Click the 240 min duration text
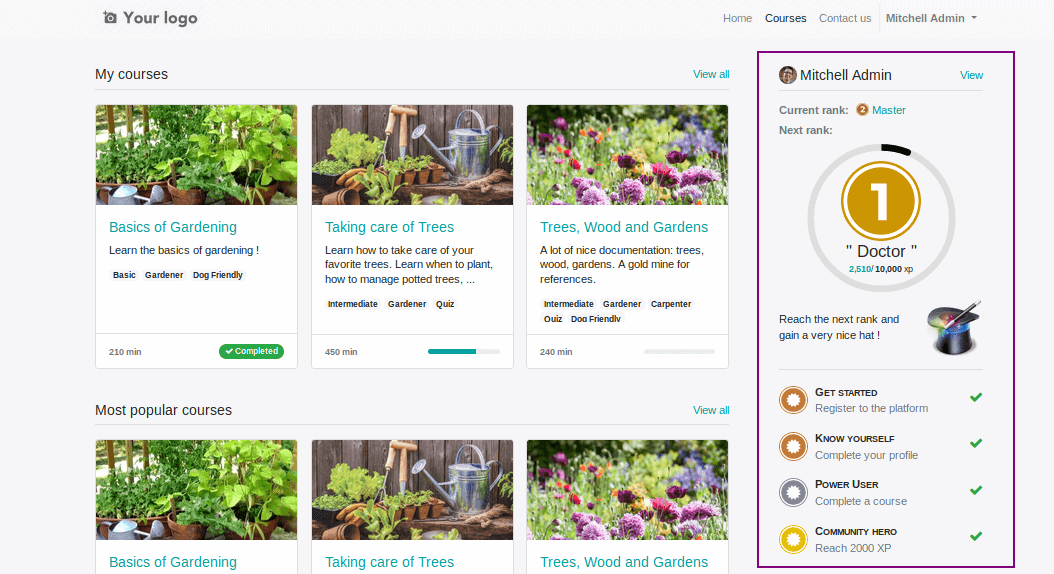Viewport: 1054px width, 574px height. coord(556,352)
